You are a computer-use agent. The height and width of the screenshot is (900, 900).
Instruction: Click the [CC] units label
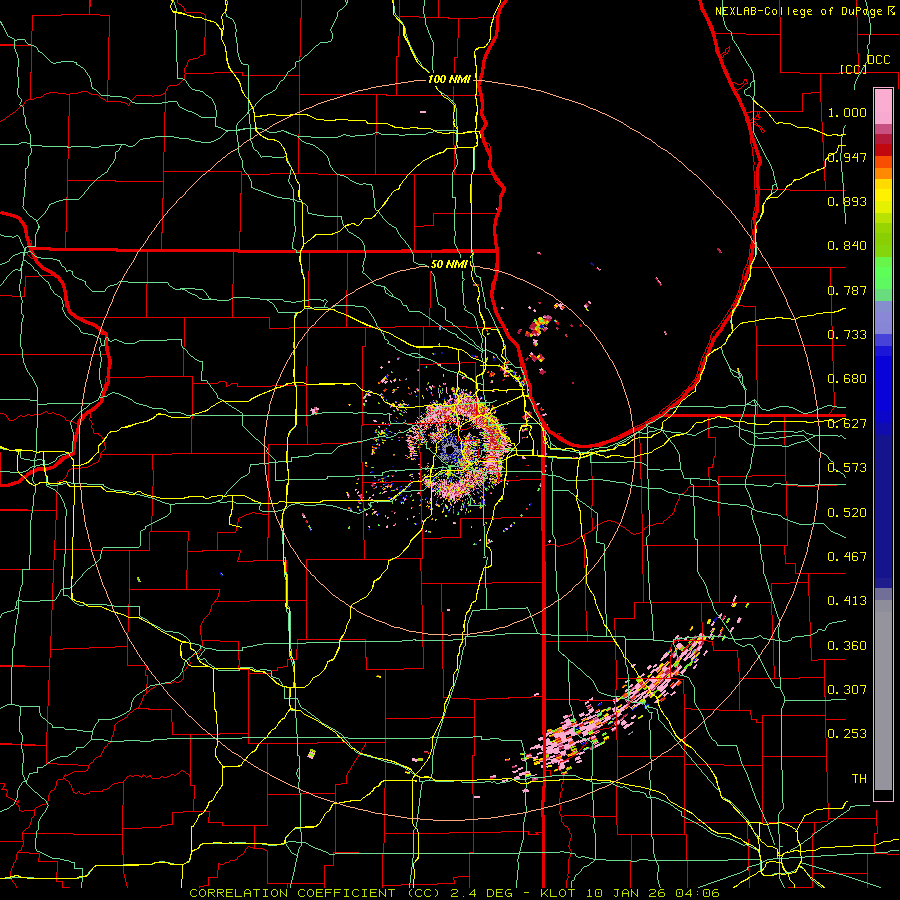854,69
